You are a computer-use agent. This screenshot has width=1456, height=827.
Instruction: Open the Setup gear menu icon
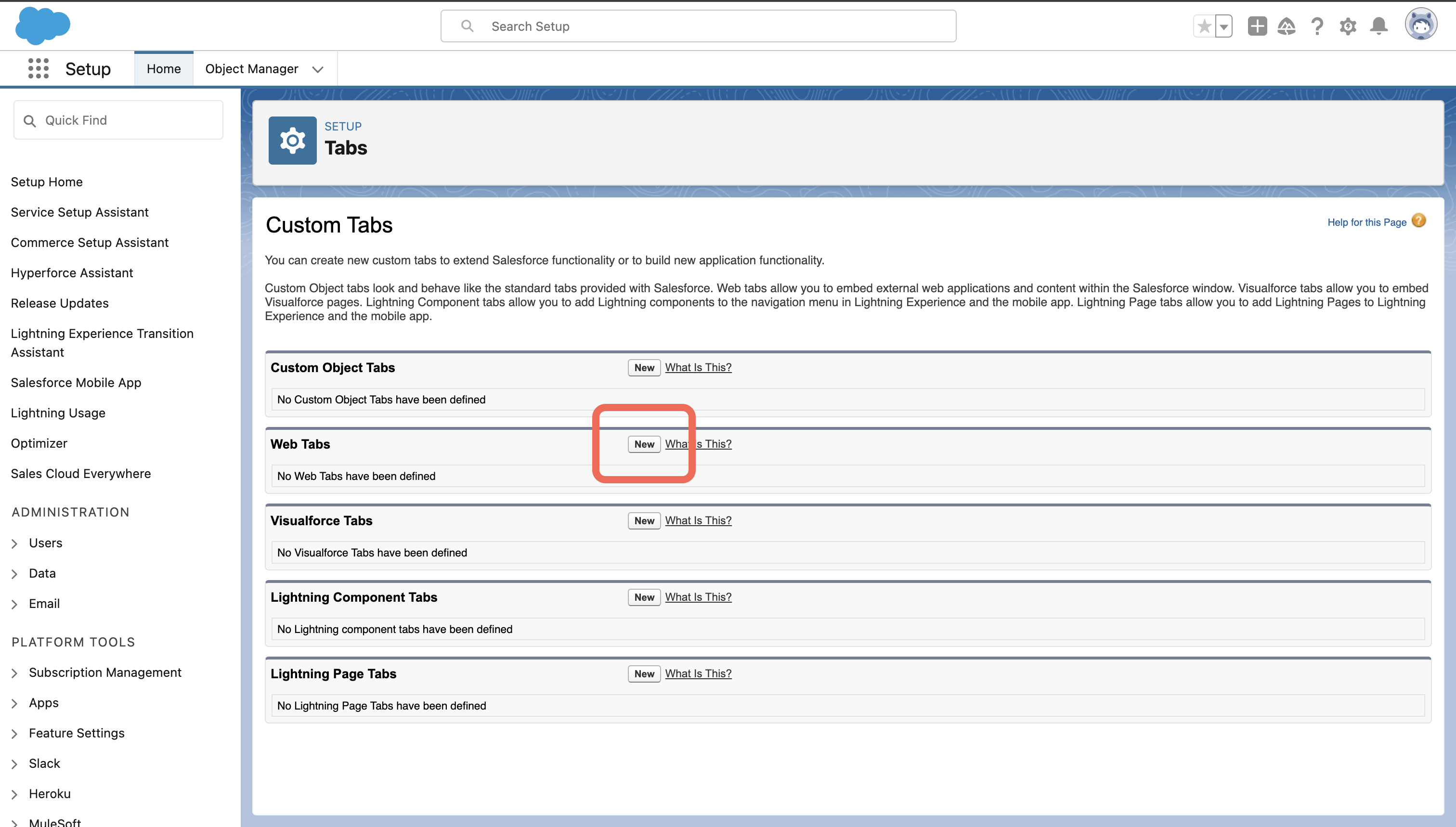pos(1348,26)
